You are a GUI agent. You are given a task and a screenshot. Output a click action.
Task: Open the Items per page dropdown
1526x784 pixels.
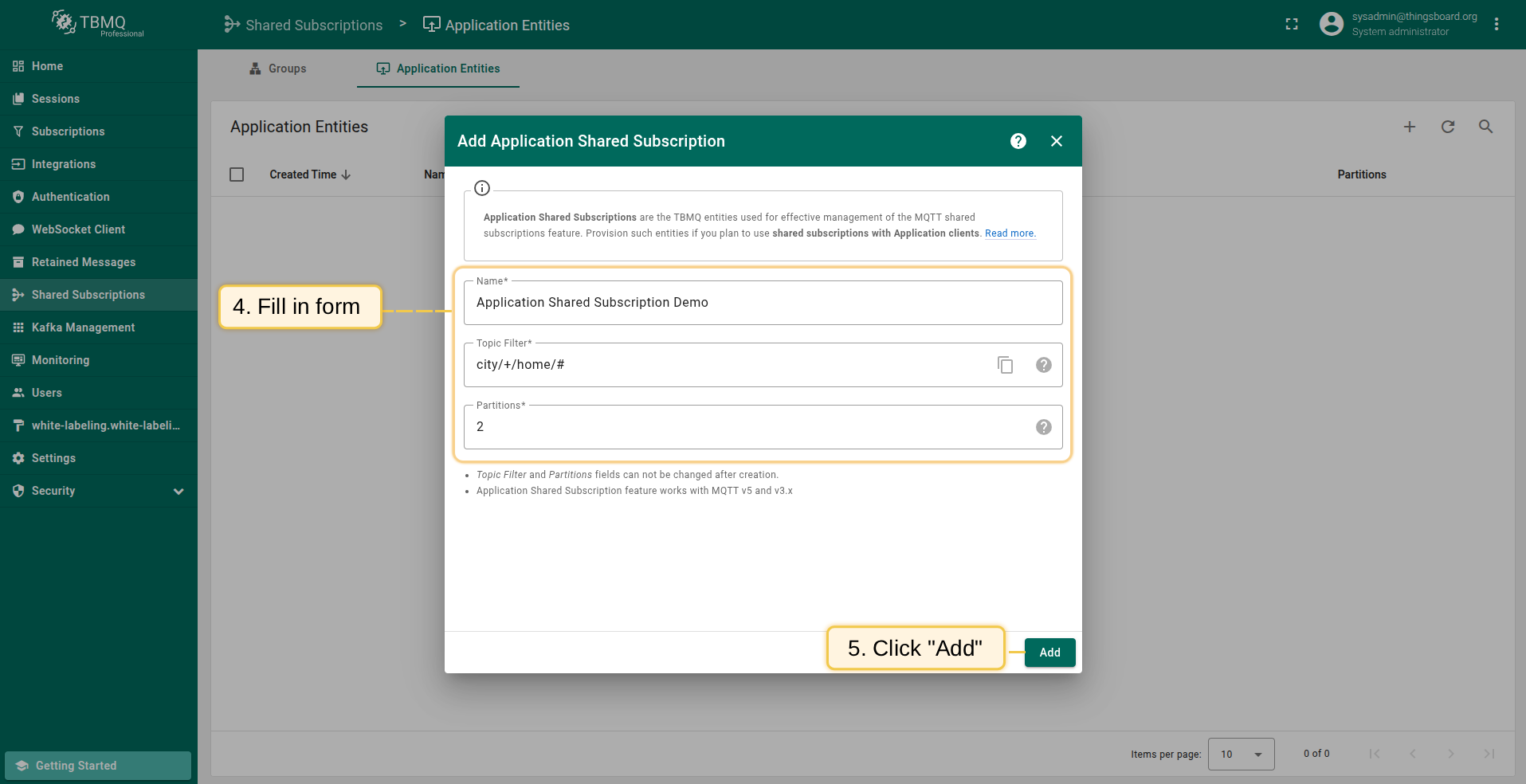pyautogui.click(x=1241, y=754)
